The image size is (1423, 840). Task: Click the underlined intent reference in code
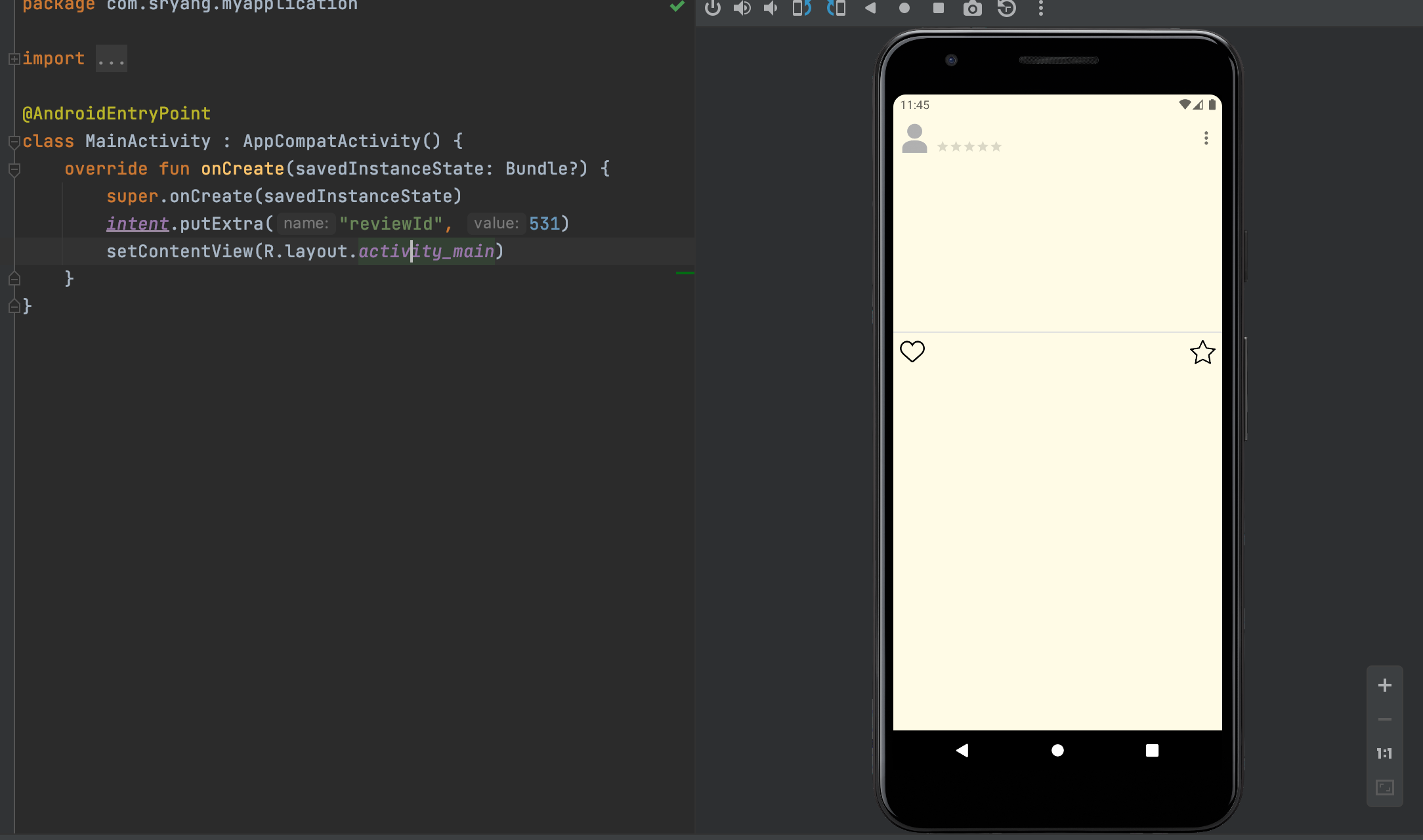pos(137,224)
